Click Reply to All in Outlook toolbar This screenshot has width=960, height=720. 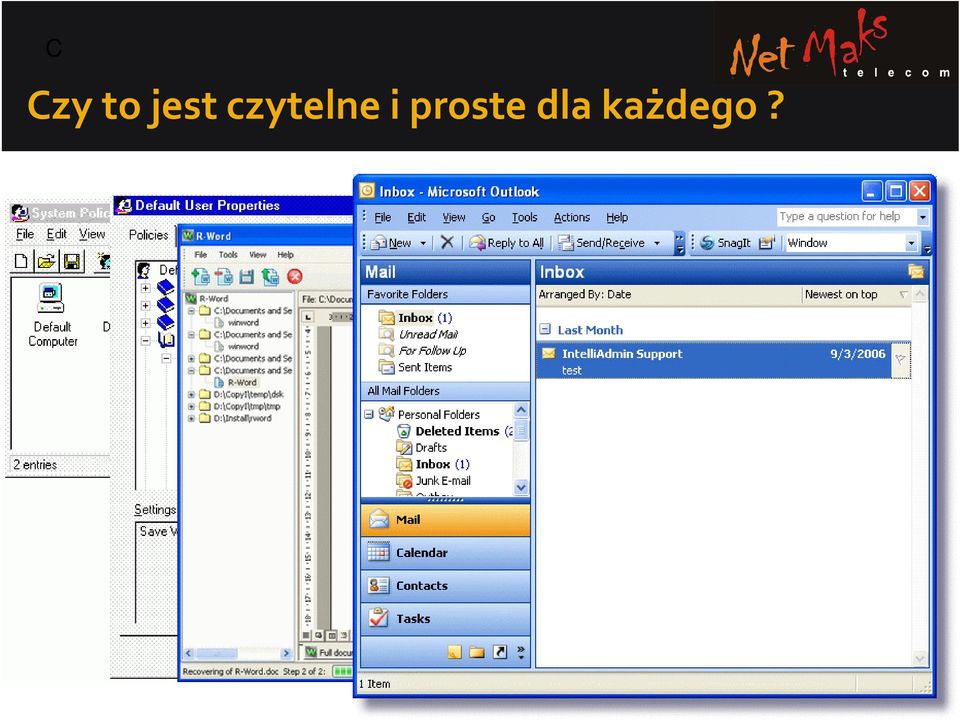tap(506, 243)
